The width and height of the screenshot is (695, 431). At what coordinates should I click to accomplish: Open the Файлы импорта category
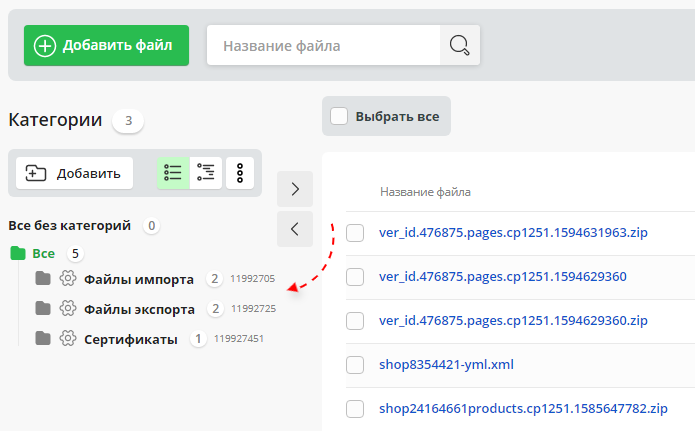coord(141,279)
